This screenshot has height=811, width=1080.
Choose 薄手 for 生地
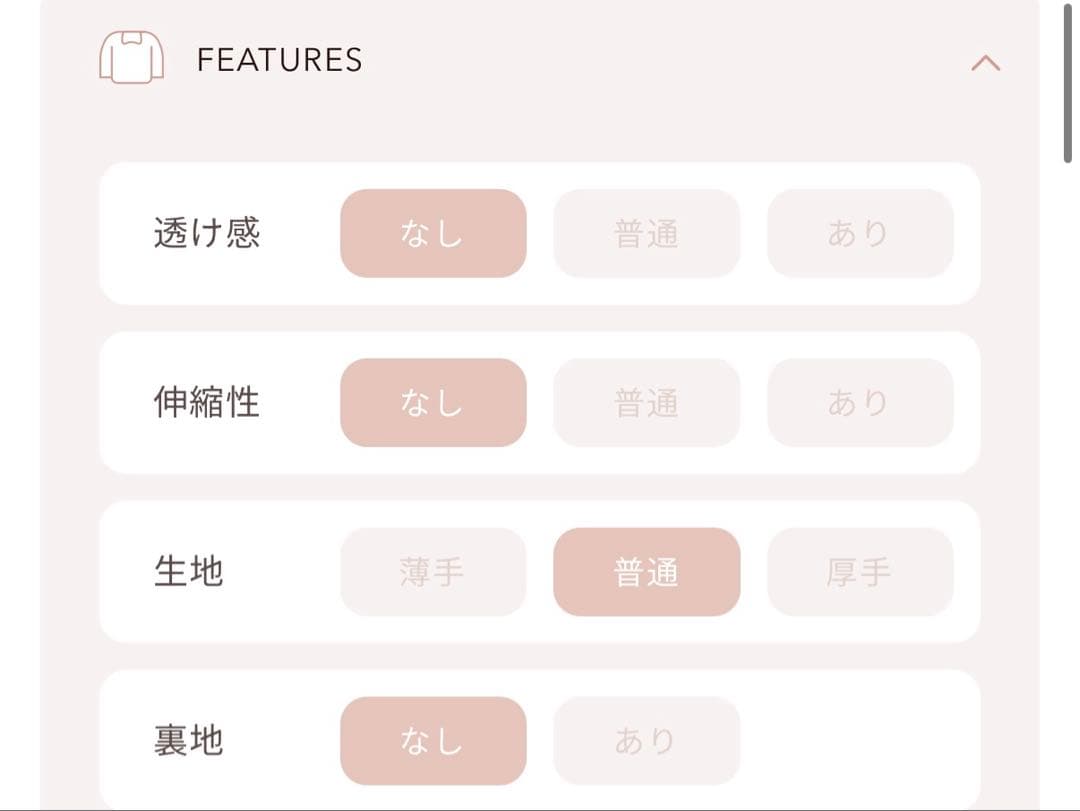(x=433, y=572)
